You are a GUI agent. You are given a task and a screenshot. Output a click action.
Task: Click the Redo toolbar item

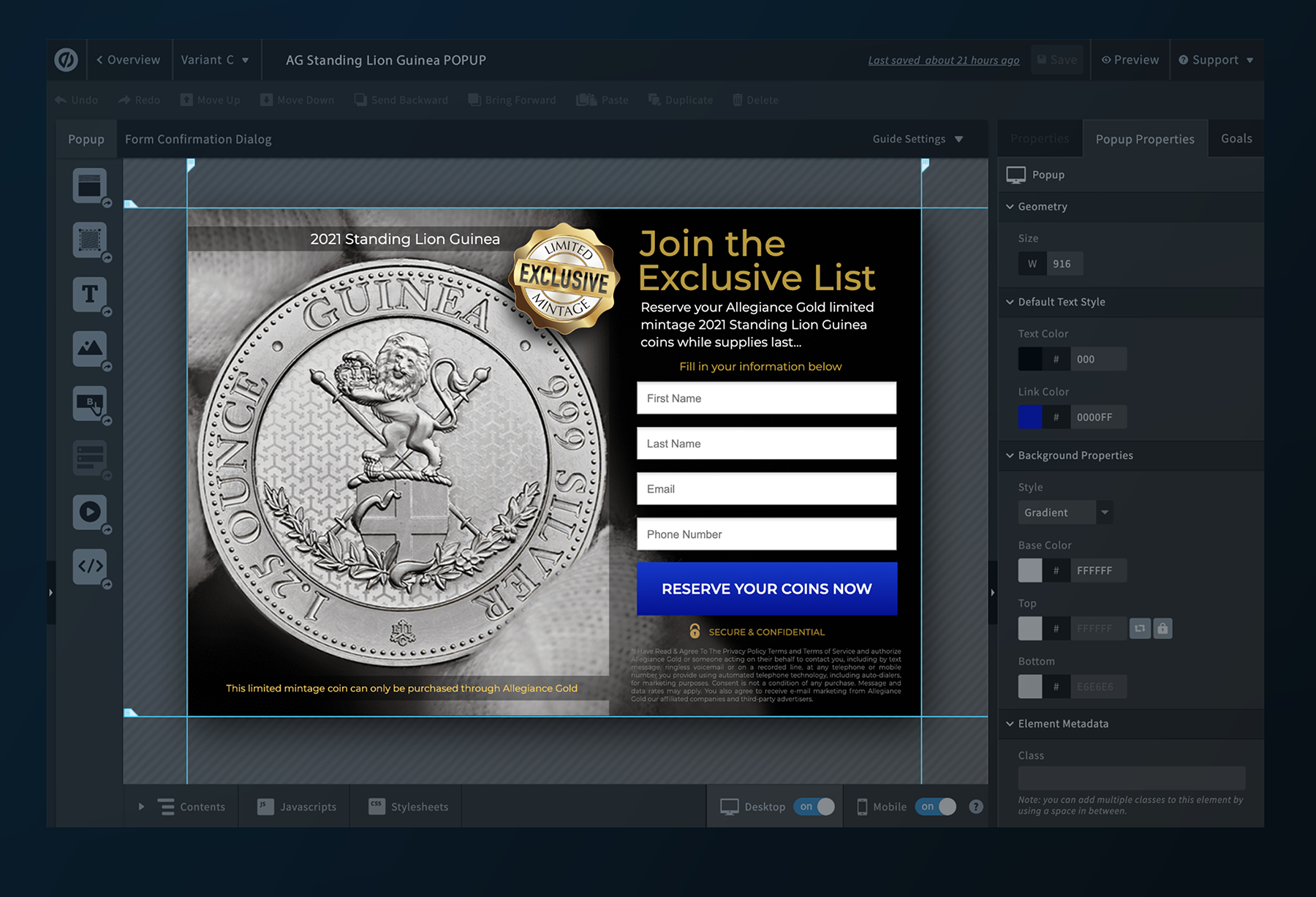pyautogui.click(x=139, y=99)
